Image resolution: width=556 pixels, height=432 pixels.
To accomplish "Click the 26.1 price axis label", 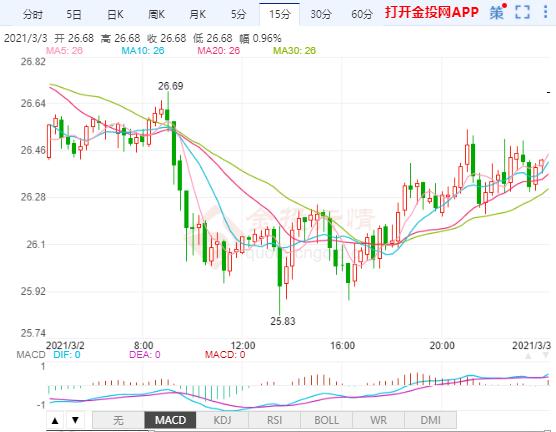I will [36, 244].
